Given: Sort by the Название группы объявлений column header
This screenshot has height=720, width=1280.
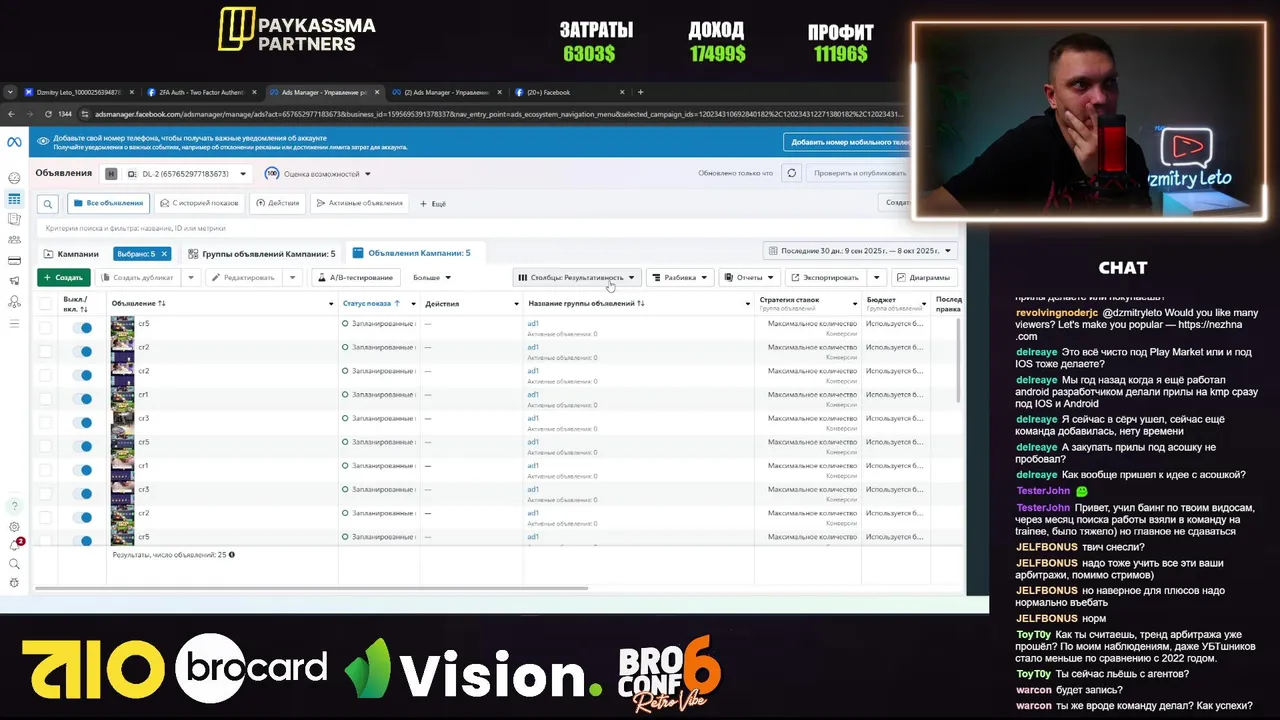Looking at the screenshot, I should (x=586, y=303).
